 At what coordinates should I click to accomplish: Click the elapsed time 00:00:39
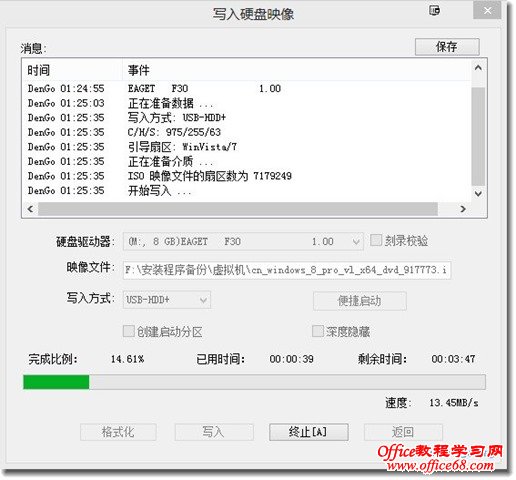click(x=292, y=359)
